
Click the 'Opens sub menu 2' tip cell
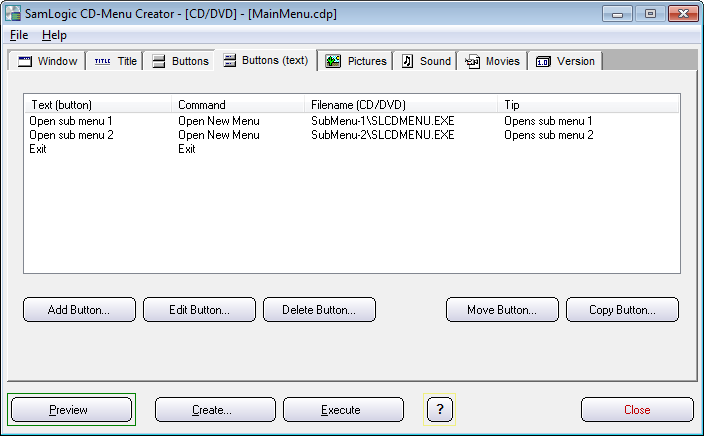point(549,135)
